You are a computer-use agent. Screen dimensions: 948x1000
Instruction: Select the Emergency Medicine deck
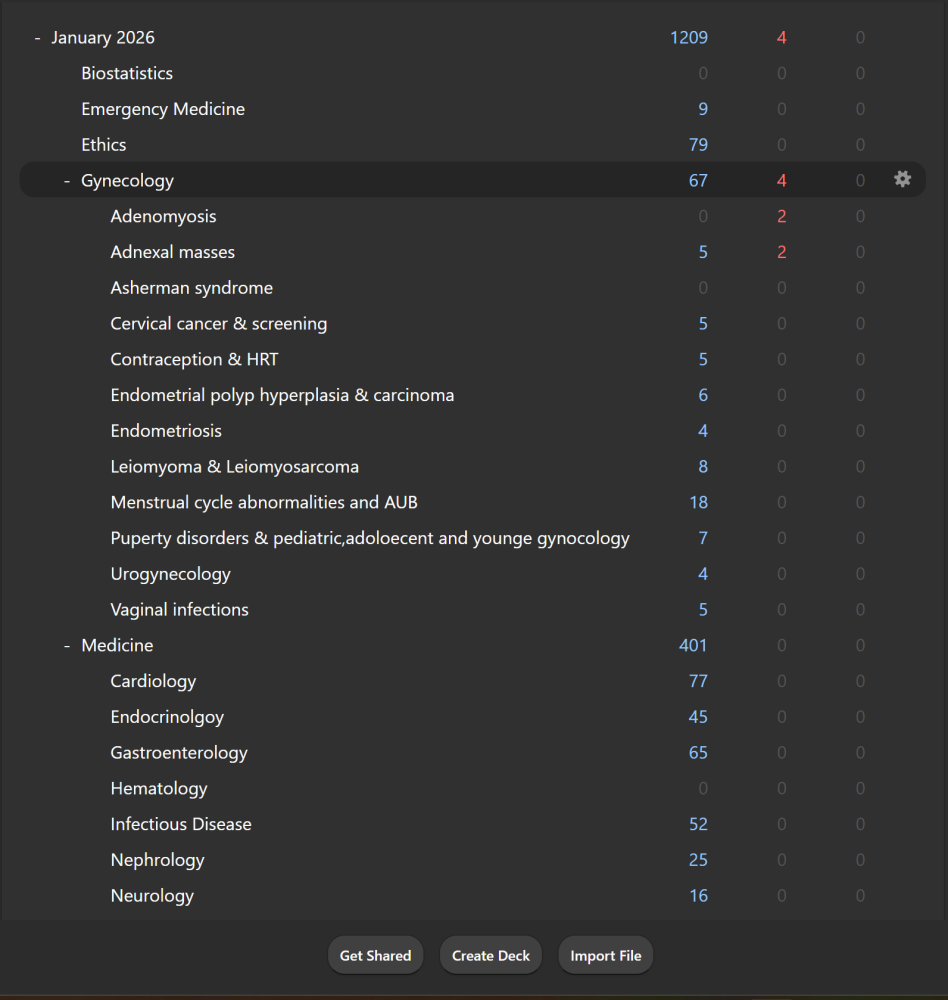(x=163, y=110)
